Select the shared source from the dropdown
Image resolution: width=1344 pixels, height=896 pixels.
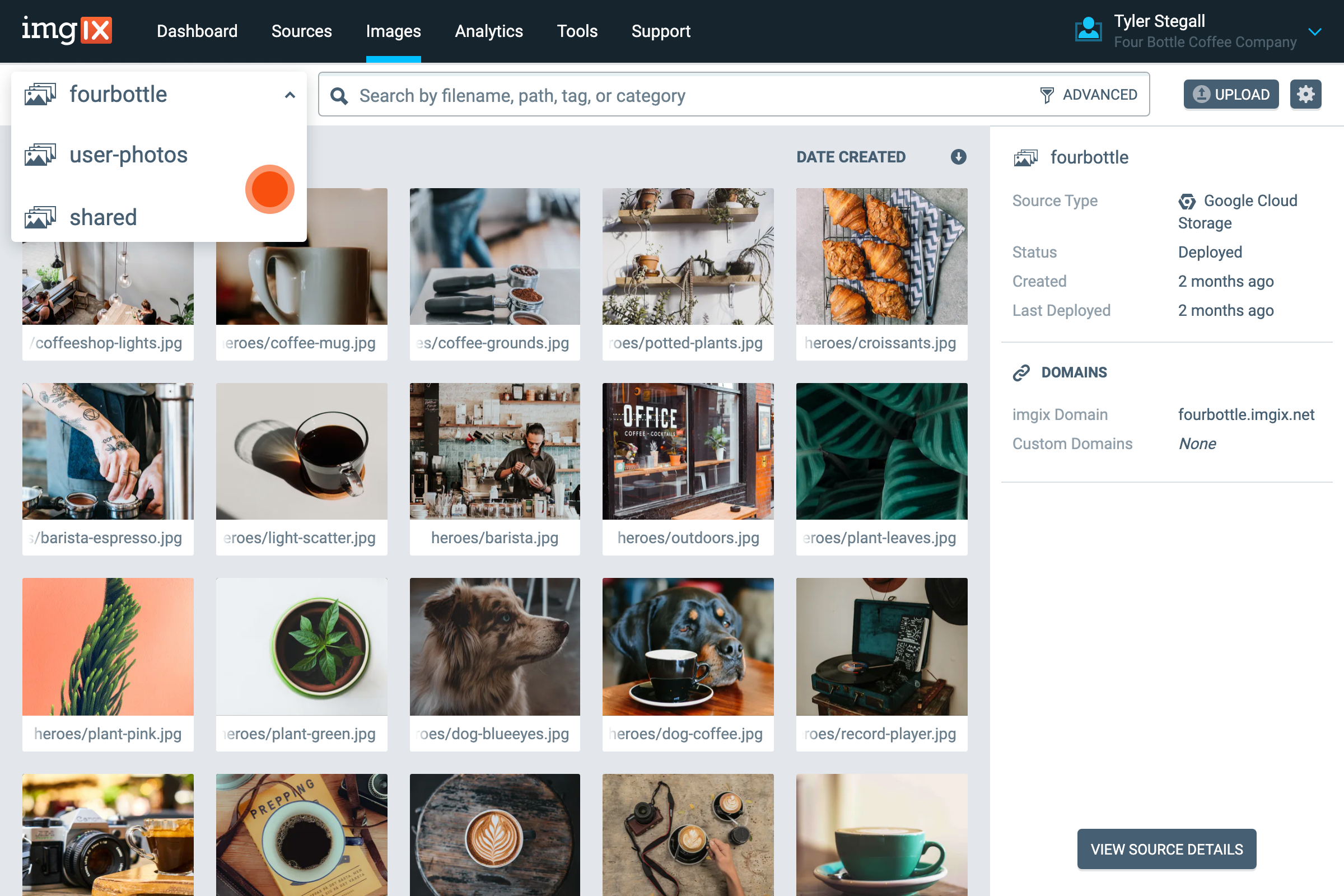click(x=103, y=217)
